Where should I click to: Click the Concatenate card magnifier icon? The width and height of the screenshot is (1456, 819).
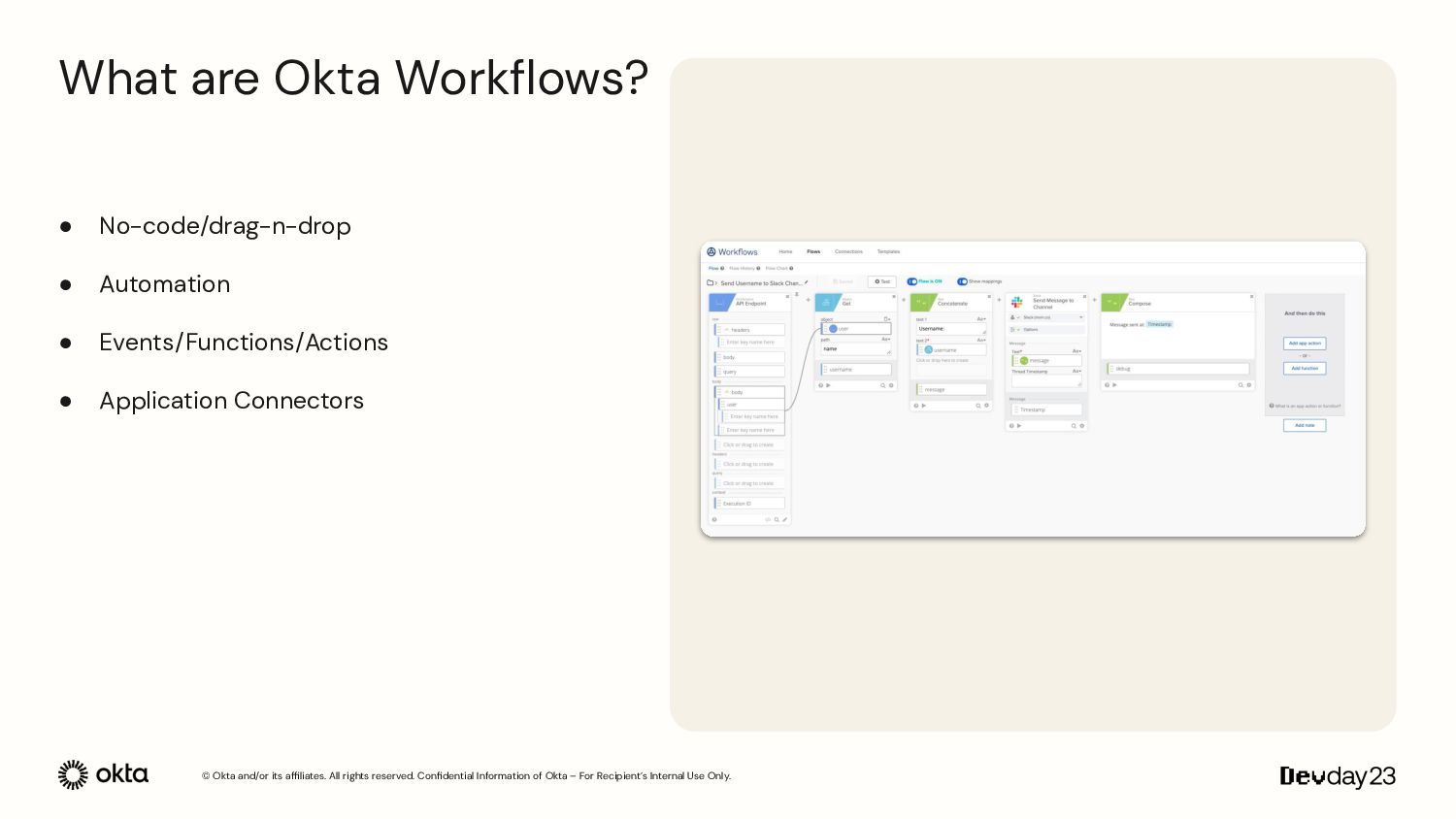[x=977, y=406]
